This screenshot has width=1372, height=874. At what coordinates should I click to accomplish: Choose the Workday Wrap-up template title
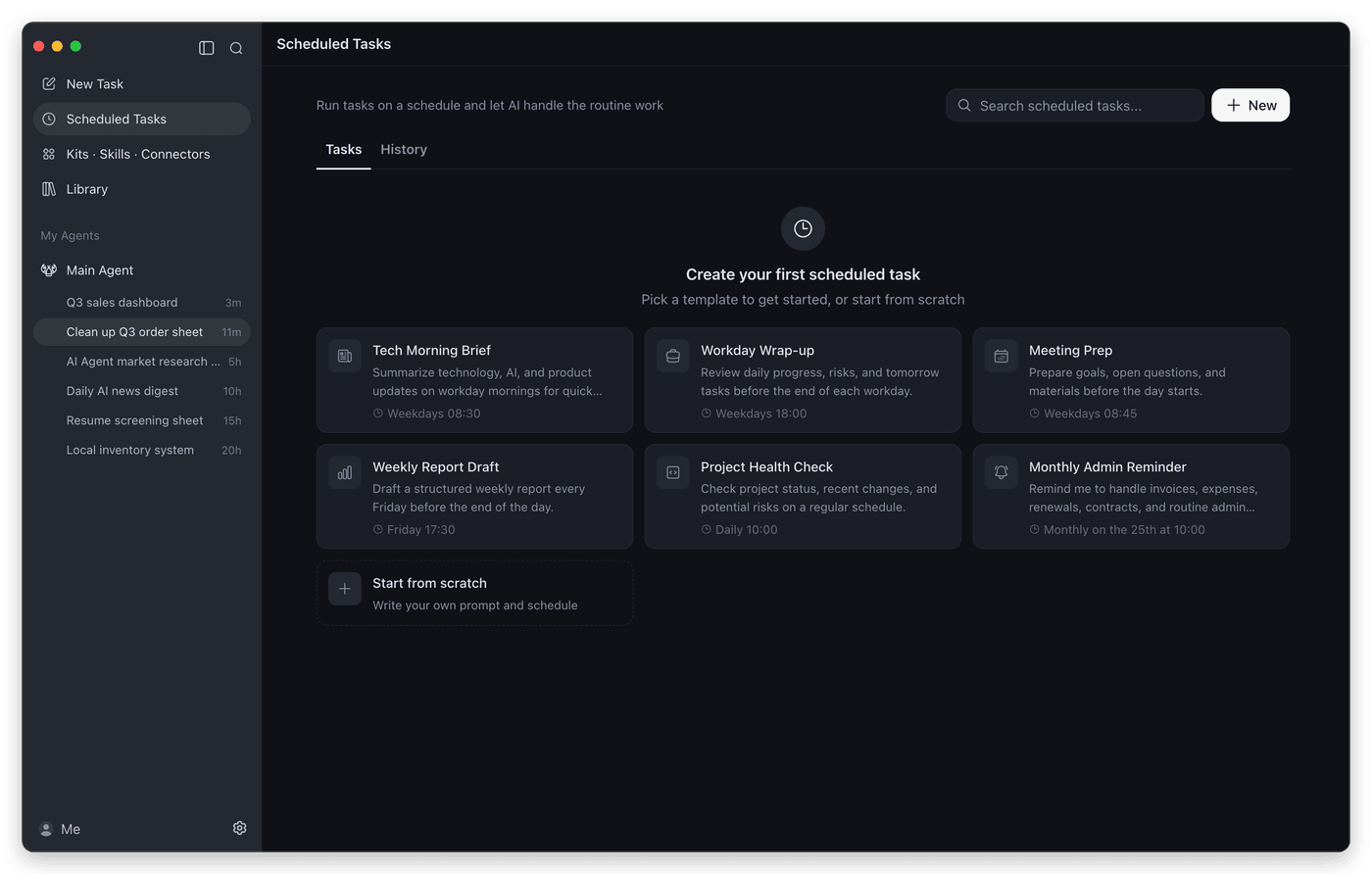pyautogui.click(x=758, y=351)
